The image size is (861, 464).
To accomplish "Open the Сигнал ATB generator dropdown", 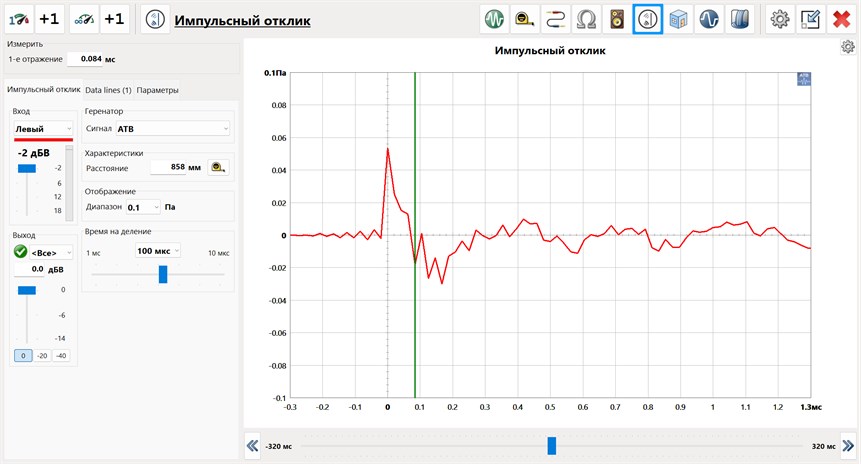I will [x=171, y=129].
